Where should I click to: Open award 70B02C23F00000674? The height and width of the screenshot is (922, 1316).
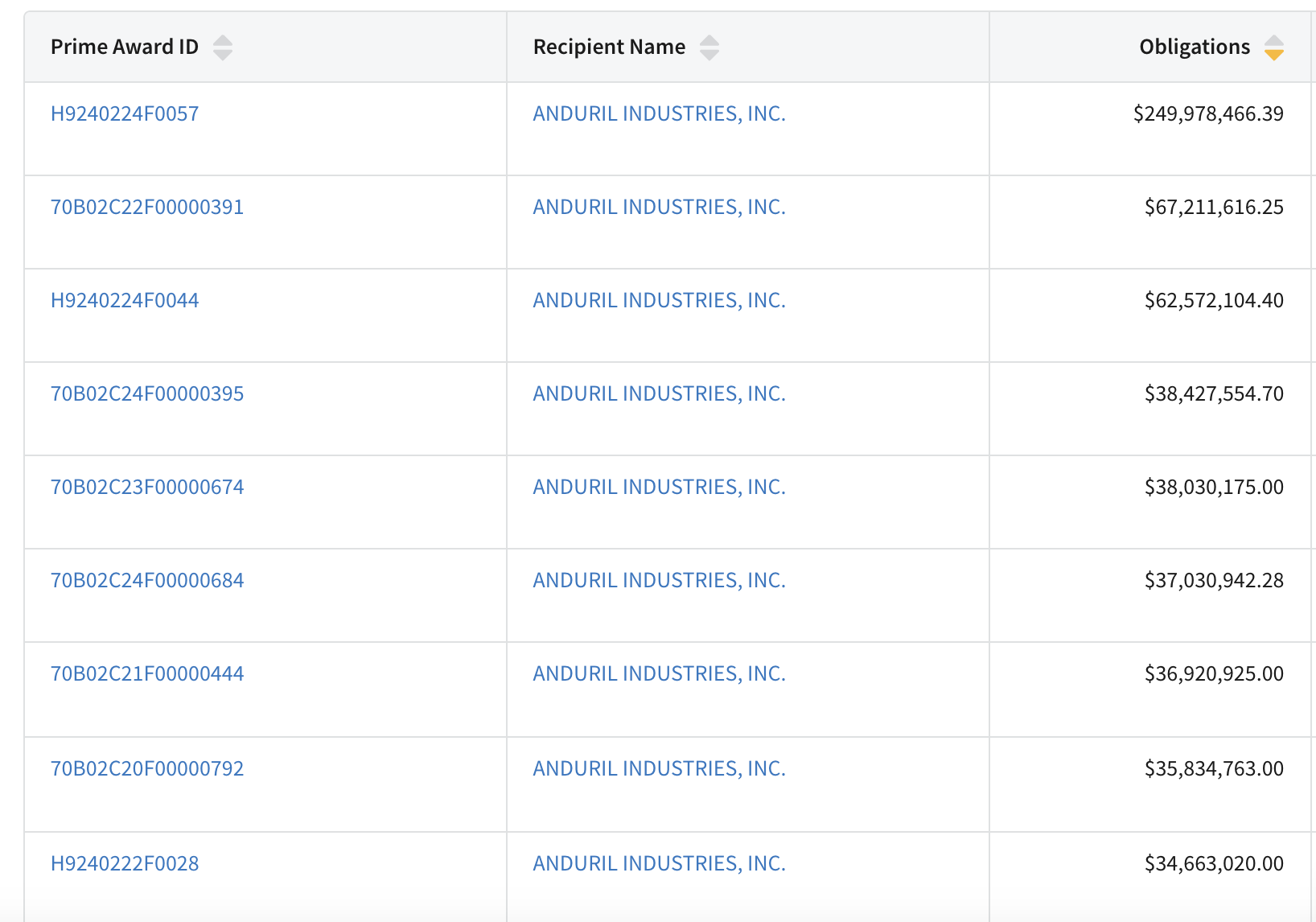pyautogui.click(x=147, y=487)
